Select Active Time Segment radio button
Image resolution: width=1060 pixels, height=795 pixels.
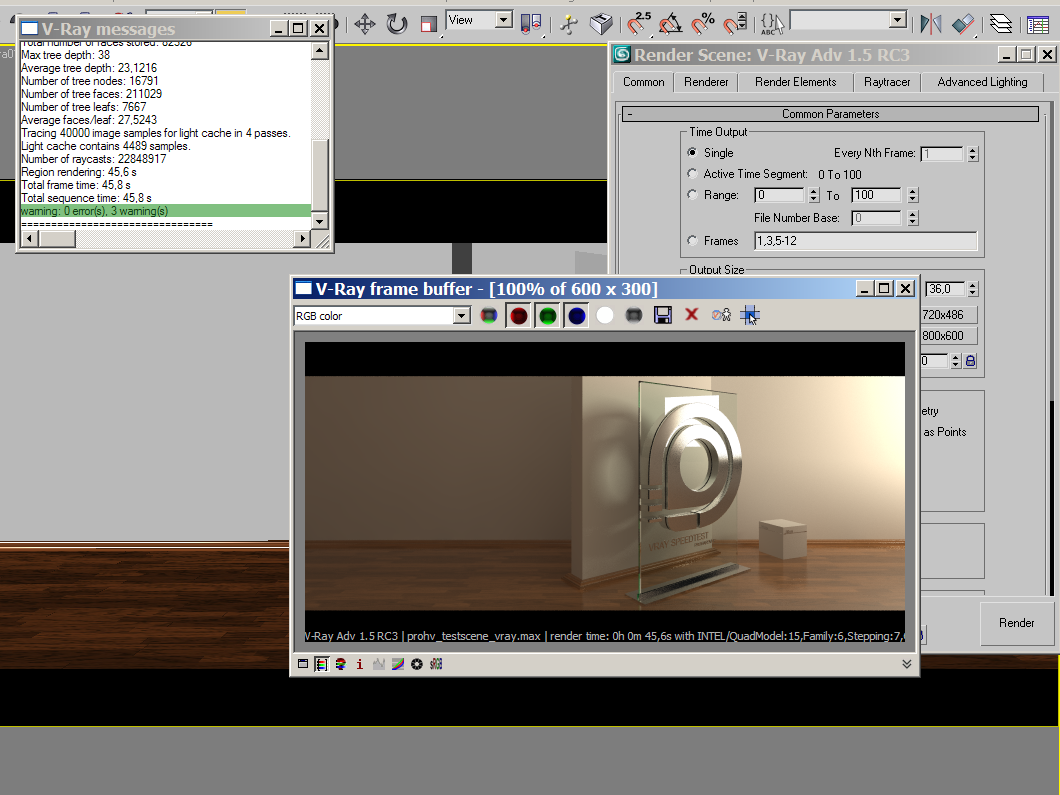point(692,173)
